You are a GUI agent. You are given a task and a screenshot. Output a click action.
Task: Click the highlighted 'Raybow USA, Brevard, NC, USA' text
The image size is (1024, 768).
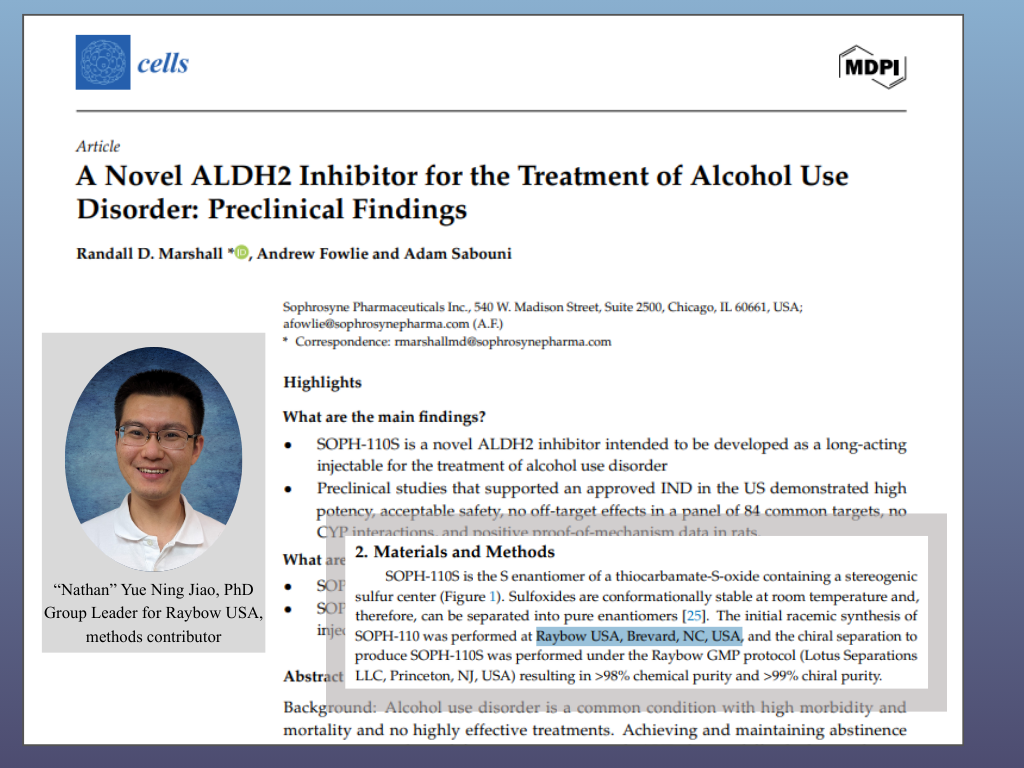(639, 636)
